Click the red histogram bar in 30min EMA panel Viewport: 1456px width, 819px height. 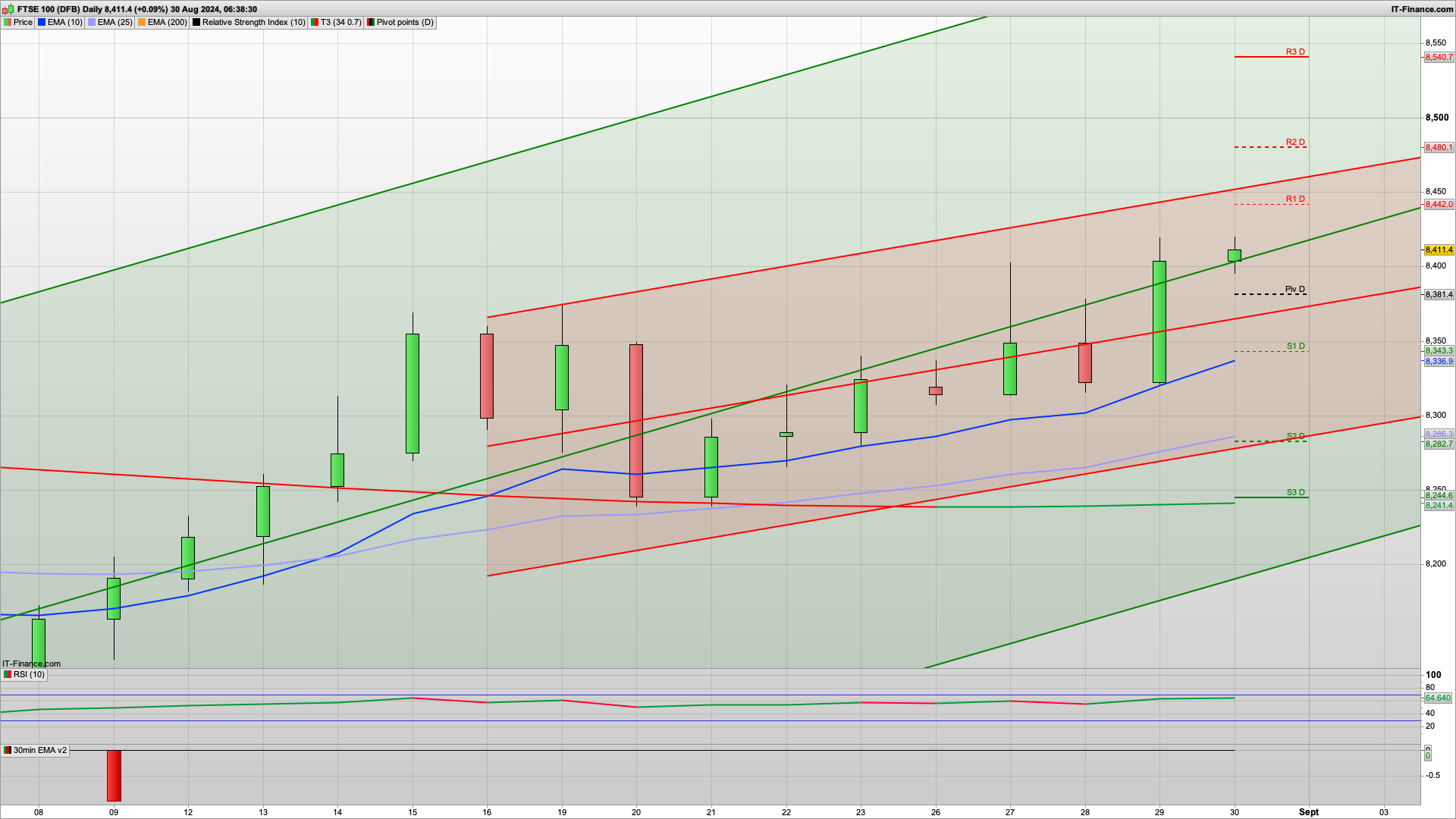click(x=114, y=776)
